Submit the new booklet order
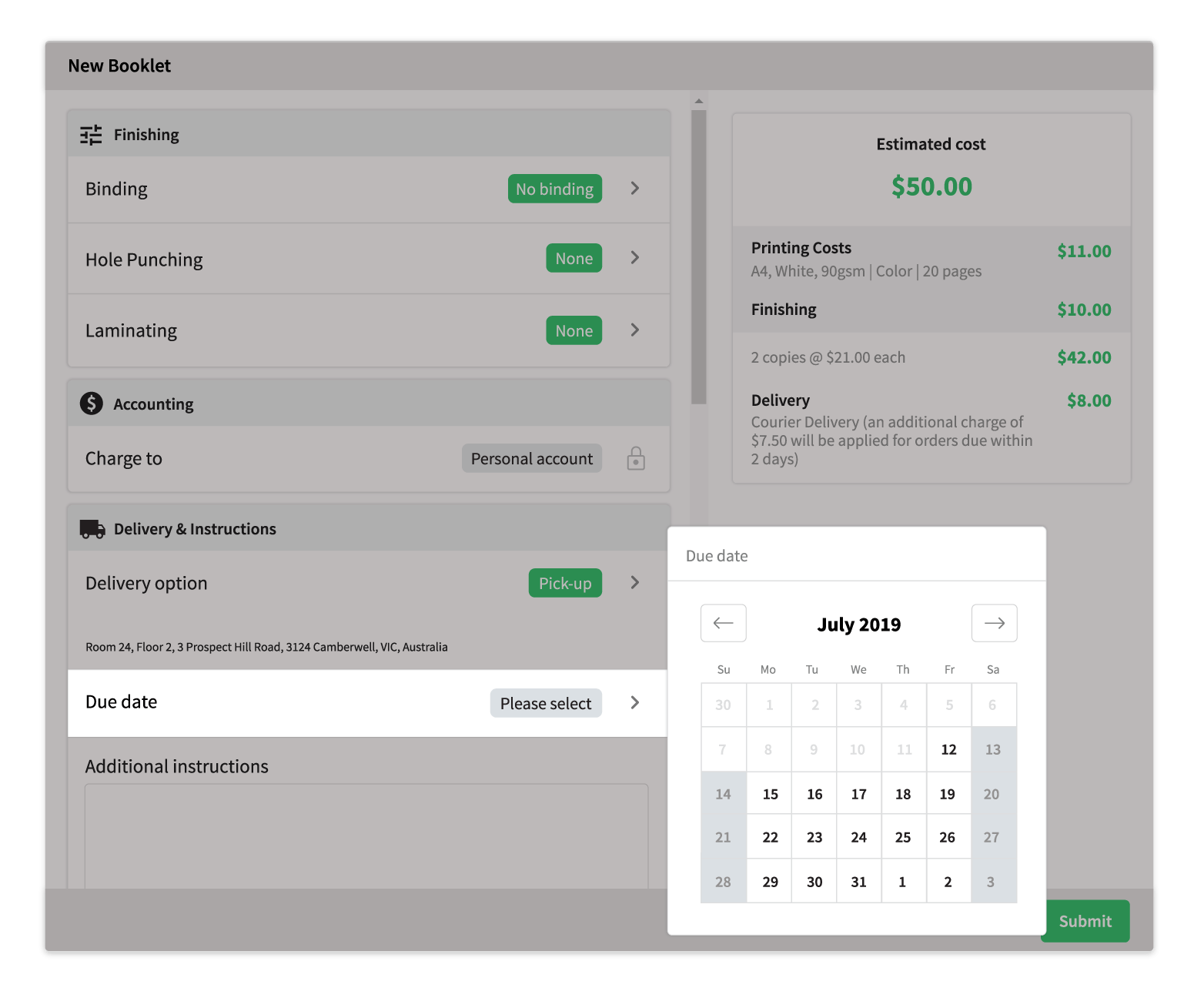 coord(1085,921)
